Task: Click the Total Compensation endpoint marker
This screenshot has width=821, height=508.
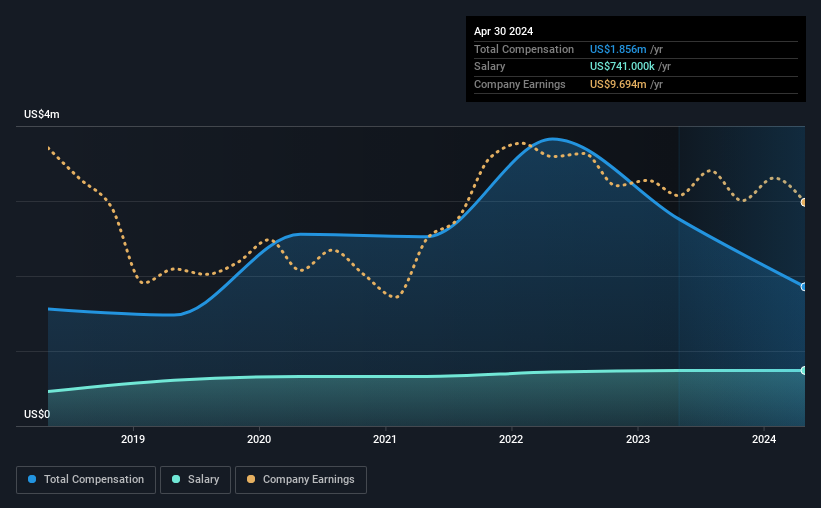Action: point(803,287)
